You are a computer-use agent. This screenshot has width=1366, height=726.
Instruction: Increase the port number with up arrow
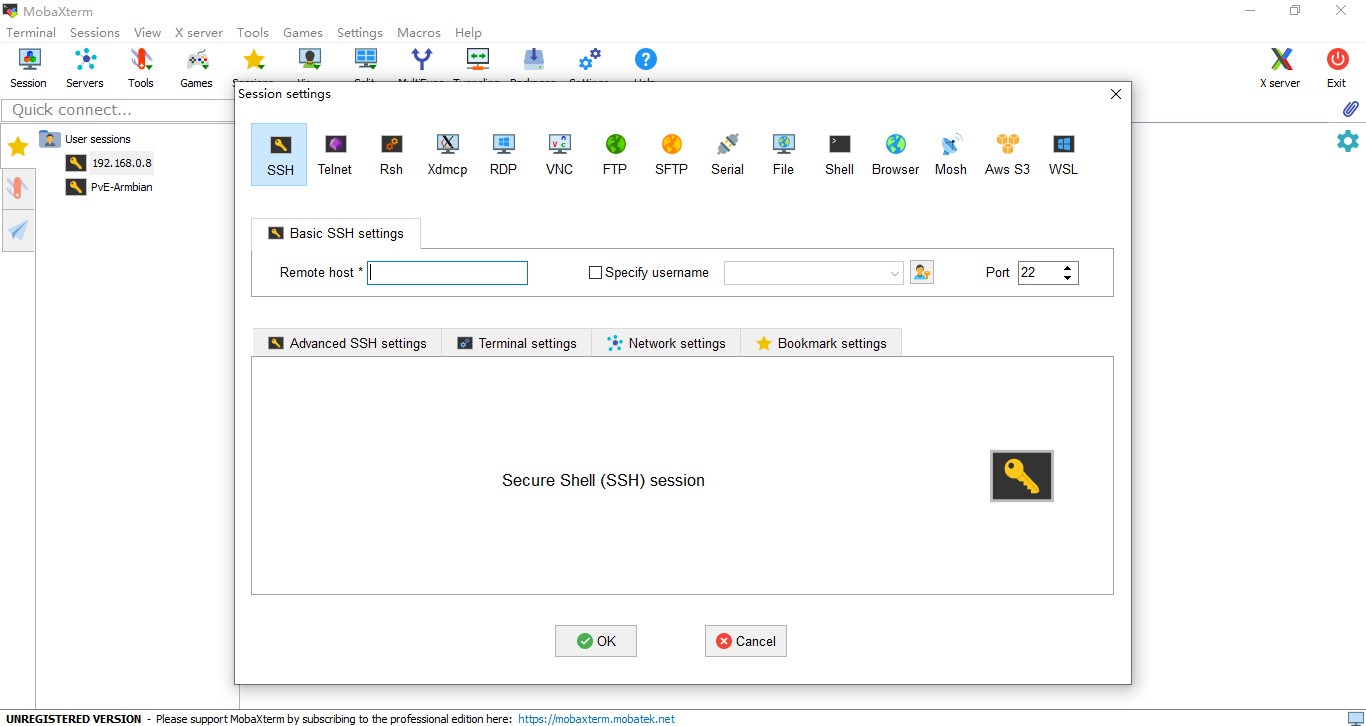point(1068,267)
